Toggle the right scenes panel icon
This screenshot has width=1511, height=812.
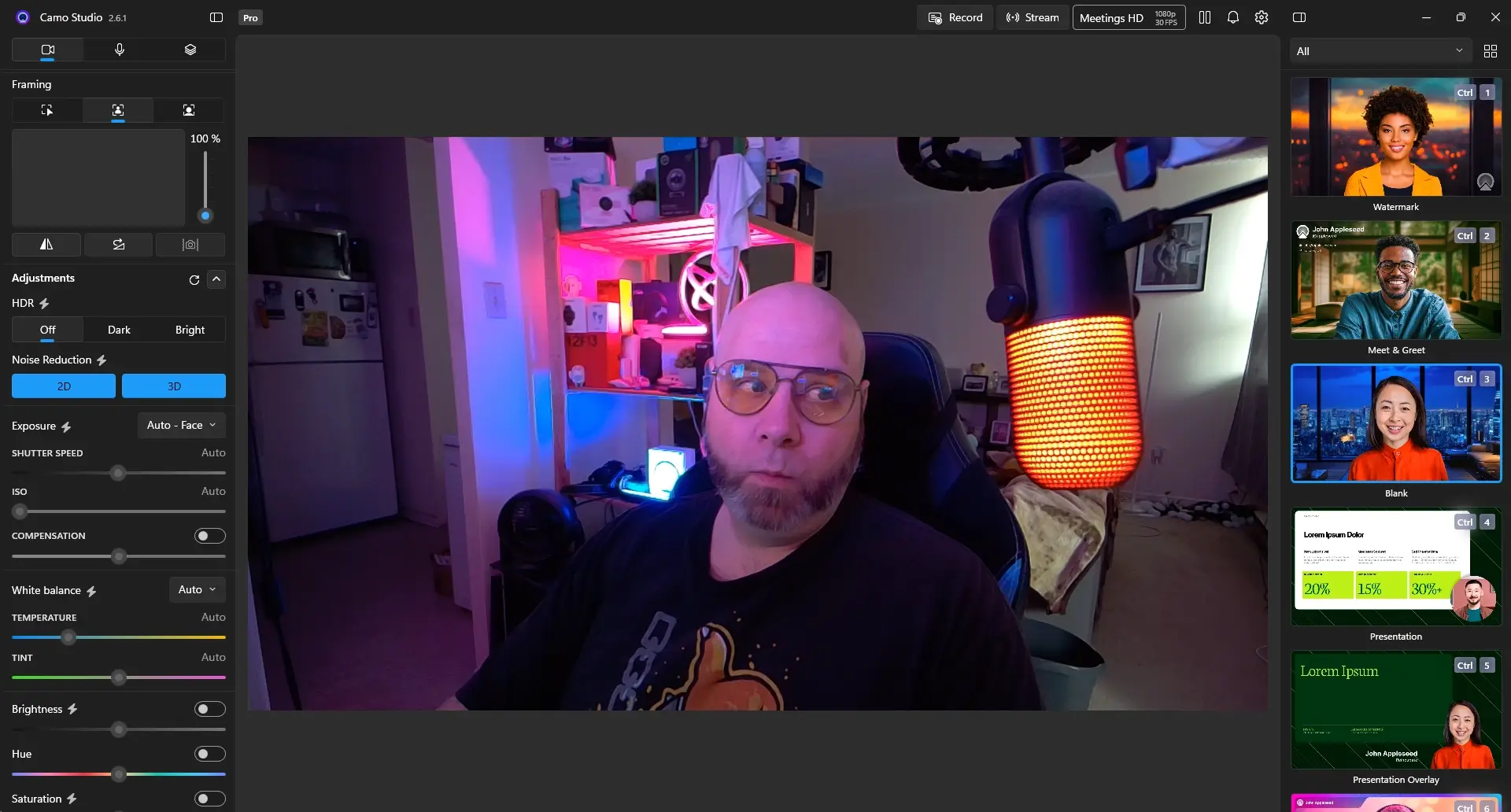click(1299, 17)
